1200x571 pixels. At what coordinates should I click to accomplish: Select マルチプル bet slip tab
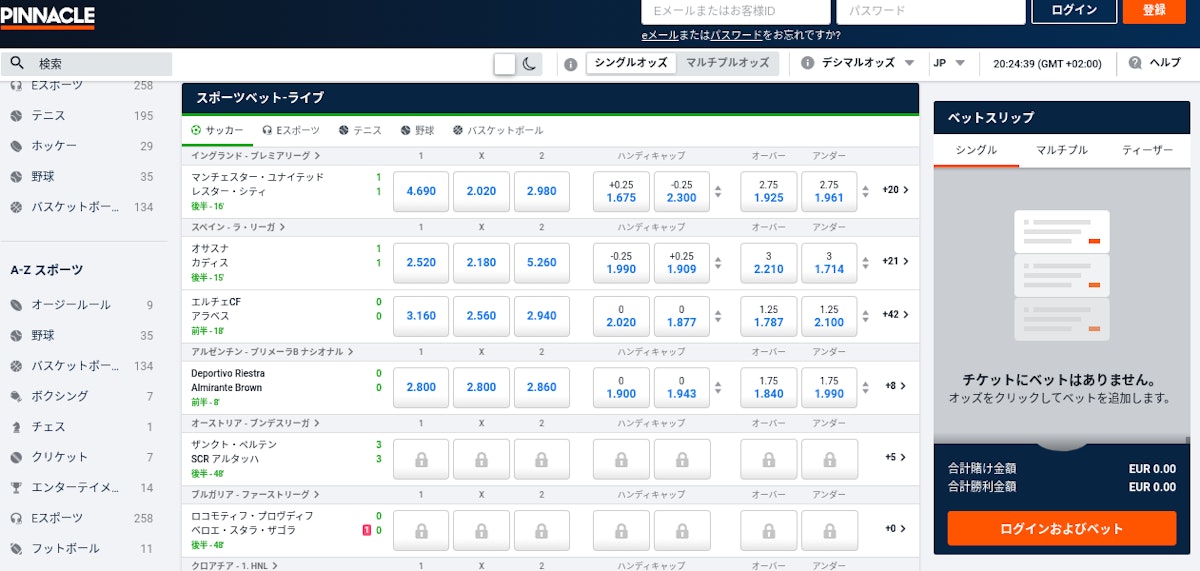[1061, 150]
